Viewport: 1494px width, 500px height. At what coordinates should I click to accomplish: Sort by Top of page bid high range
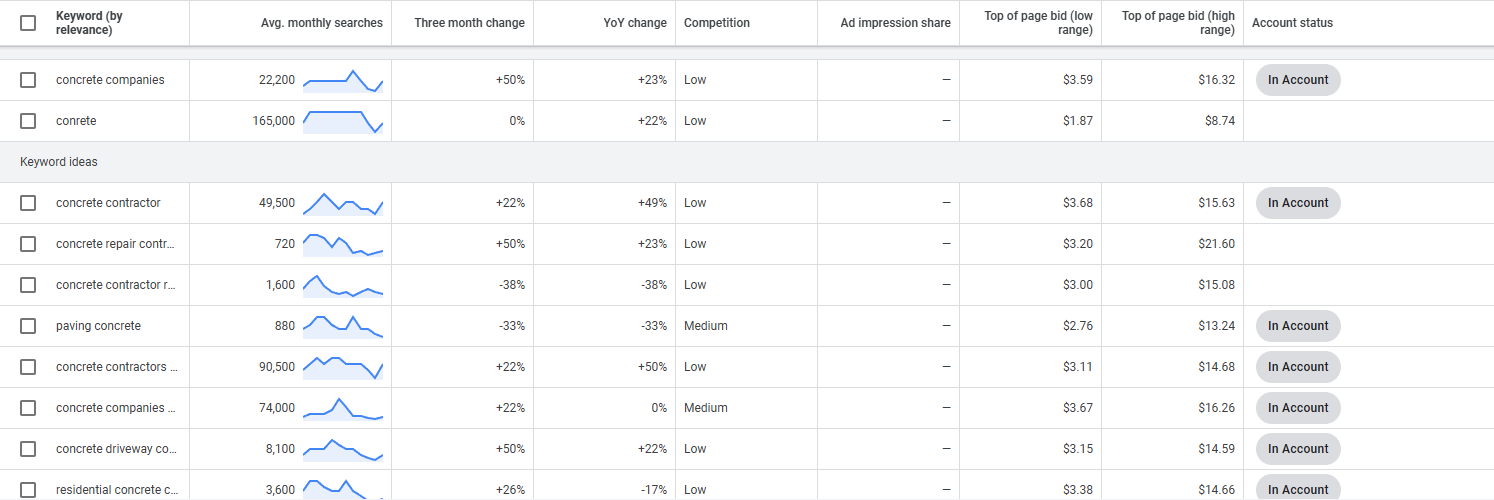click(1178, 23)
